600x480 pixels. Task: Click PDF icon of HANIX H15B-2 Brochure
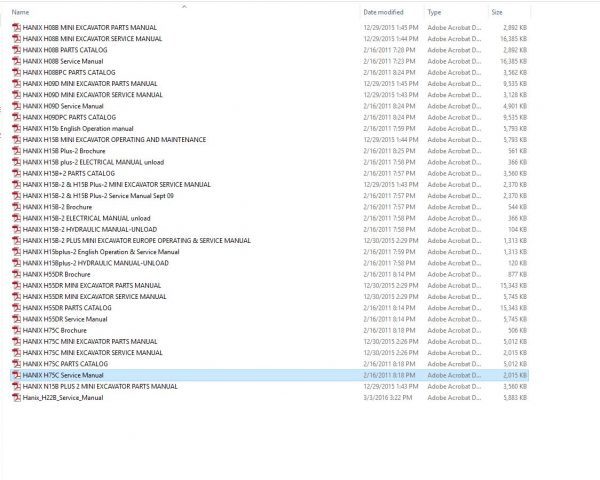pos(16,207)
